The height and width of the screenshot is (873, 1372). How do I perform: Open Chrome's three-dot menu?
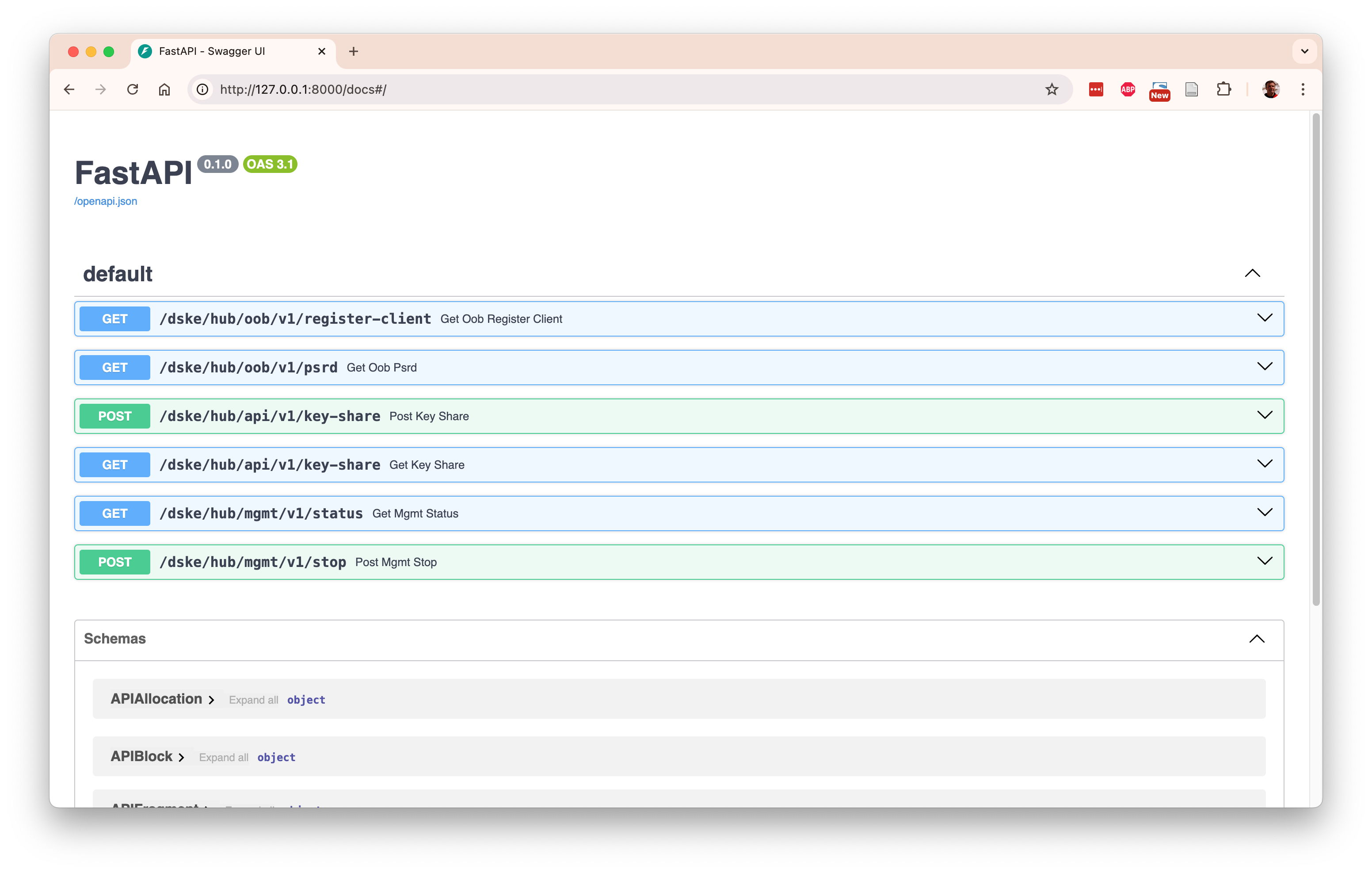tap(1303, 89)
